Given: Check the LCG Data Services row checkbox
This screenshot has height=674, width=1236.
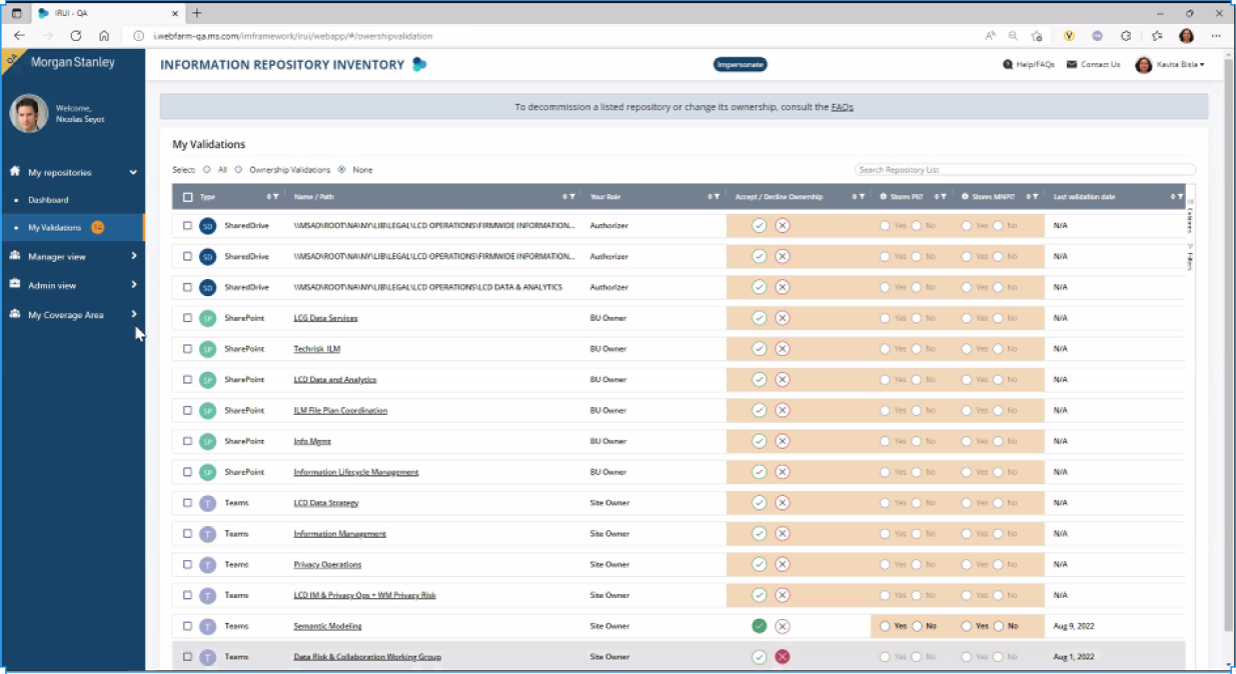Looking at the screenshot, I should coord(187,318).
